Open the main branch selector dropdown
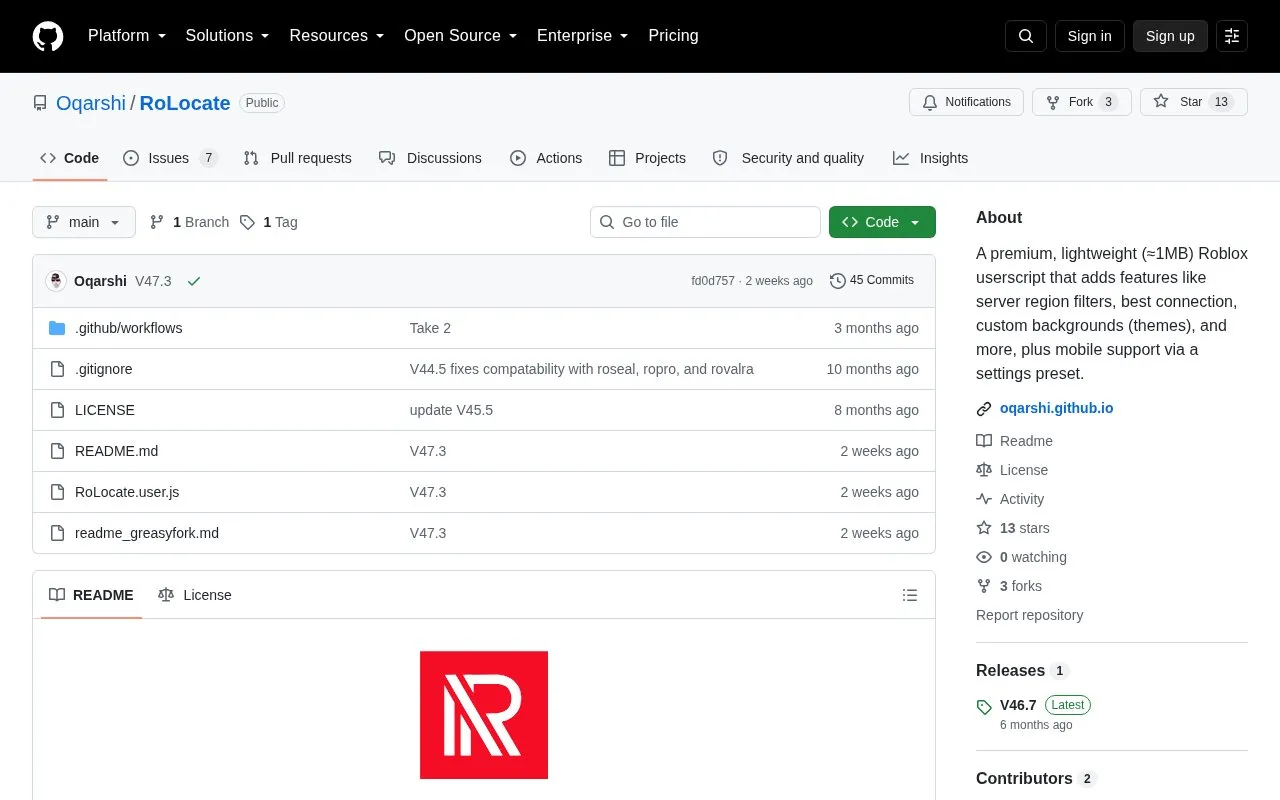The image size is (1280, 800). [x=84, y=222]
